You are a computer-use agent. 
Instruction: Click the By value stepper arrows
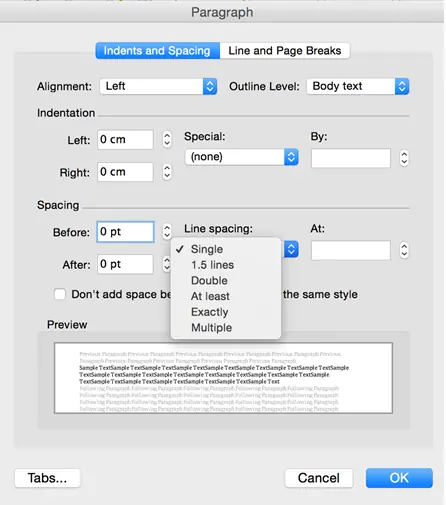click(404, 158)
